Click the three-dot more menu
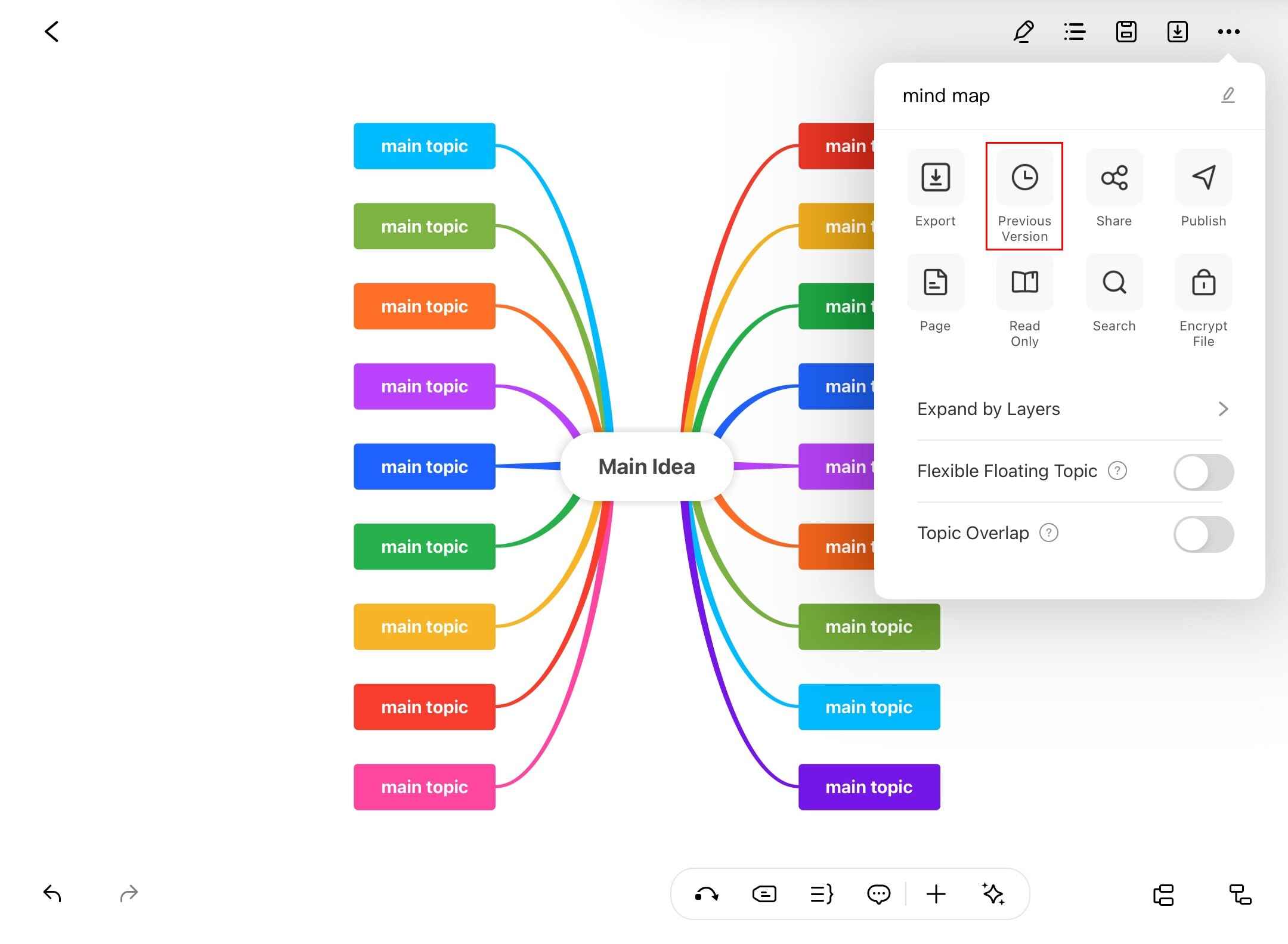Viewport: 1288px width, 944px height. (1228, 32)
